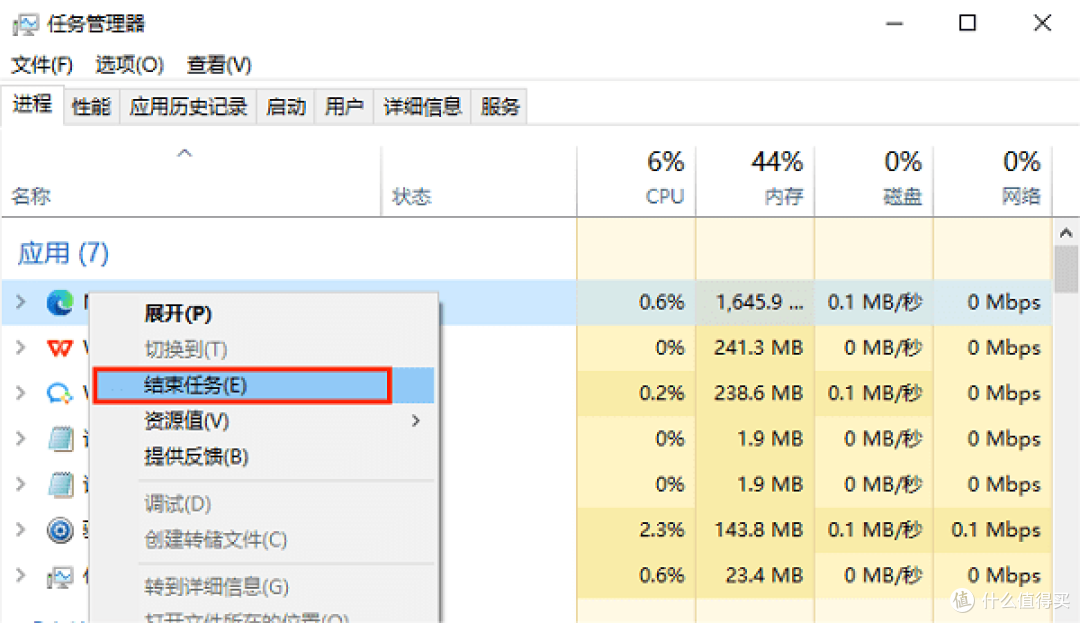Switch to the 服务 tab
Viewport: 1080px width, 623px height.
[500, 107]
